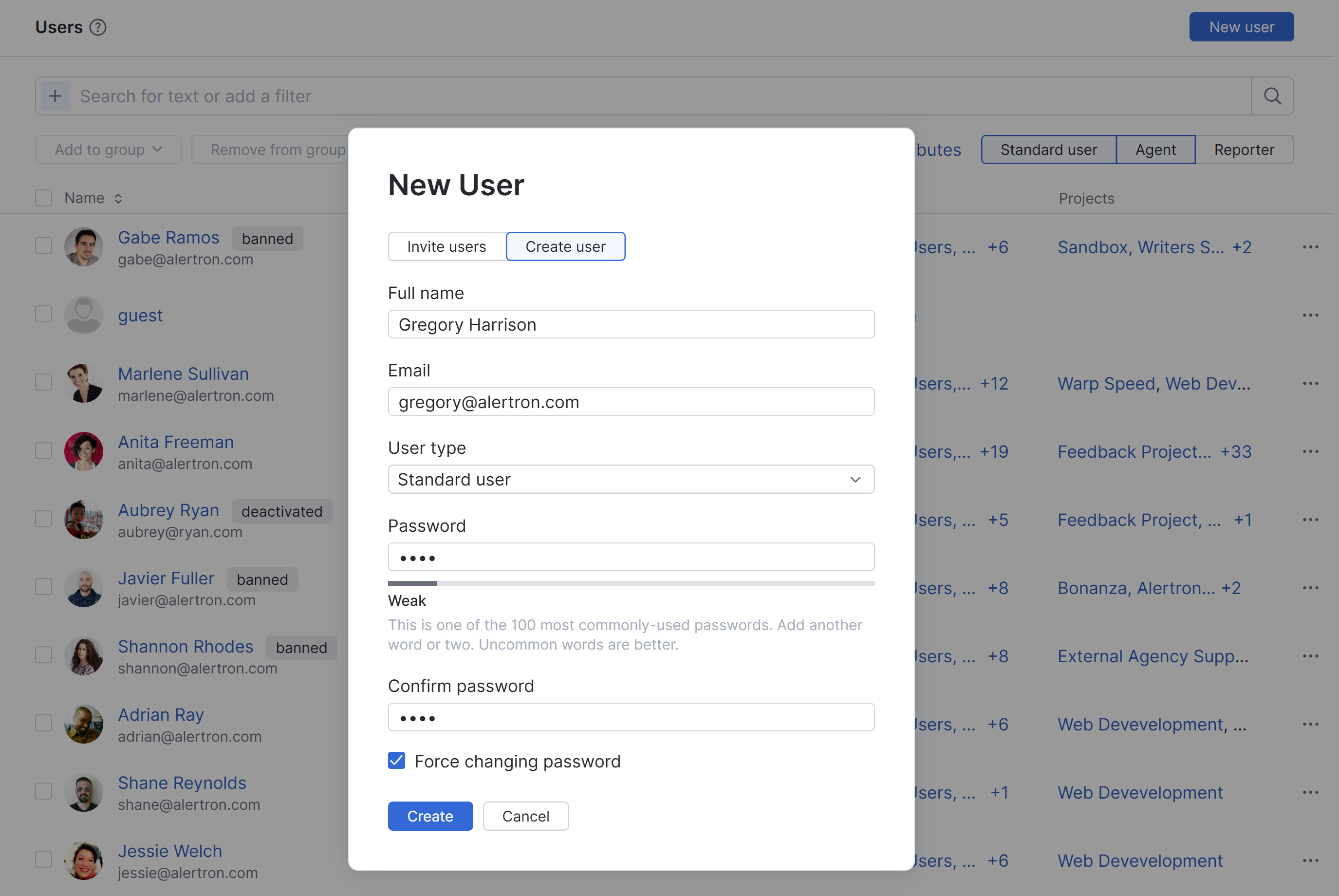Click the password strength bar
The image size is (1339, 896).
click(x=631, y=583)
